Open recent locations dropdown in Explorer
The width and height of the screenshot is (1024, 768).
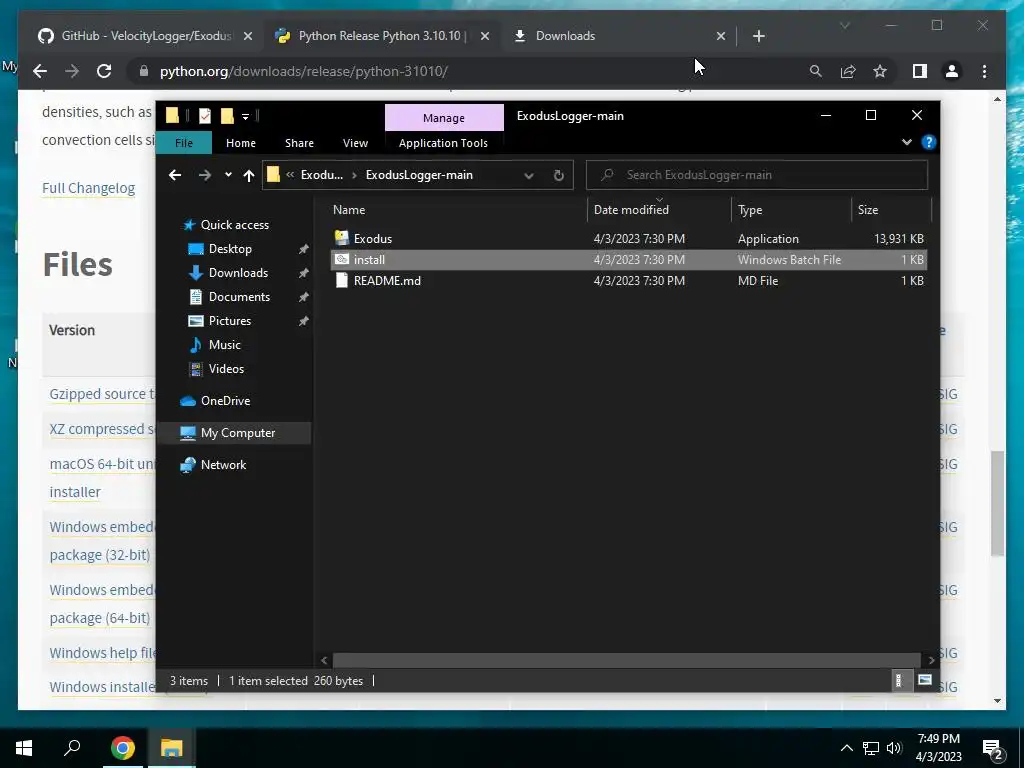point(228,175)
